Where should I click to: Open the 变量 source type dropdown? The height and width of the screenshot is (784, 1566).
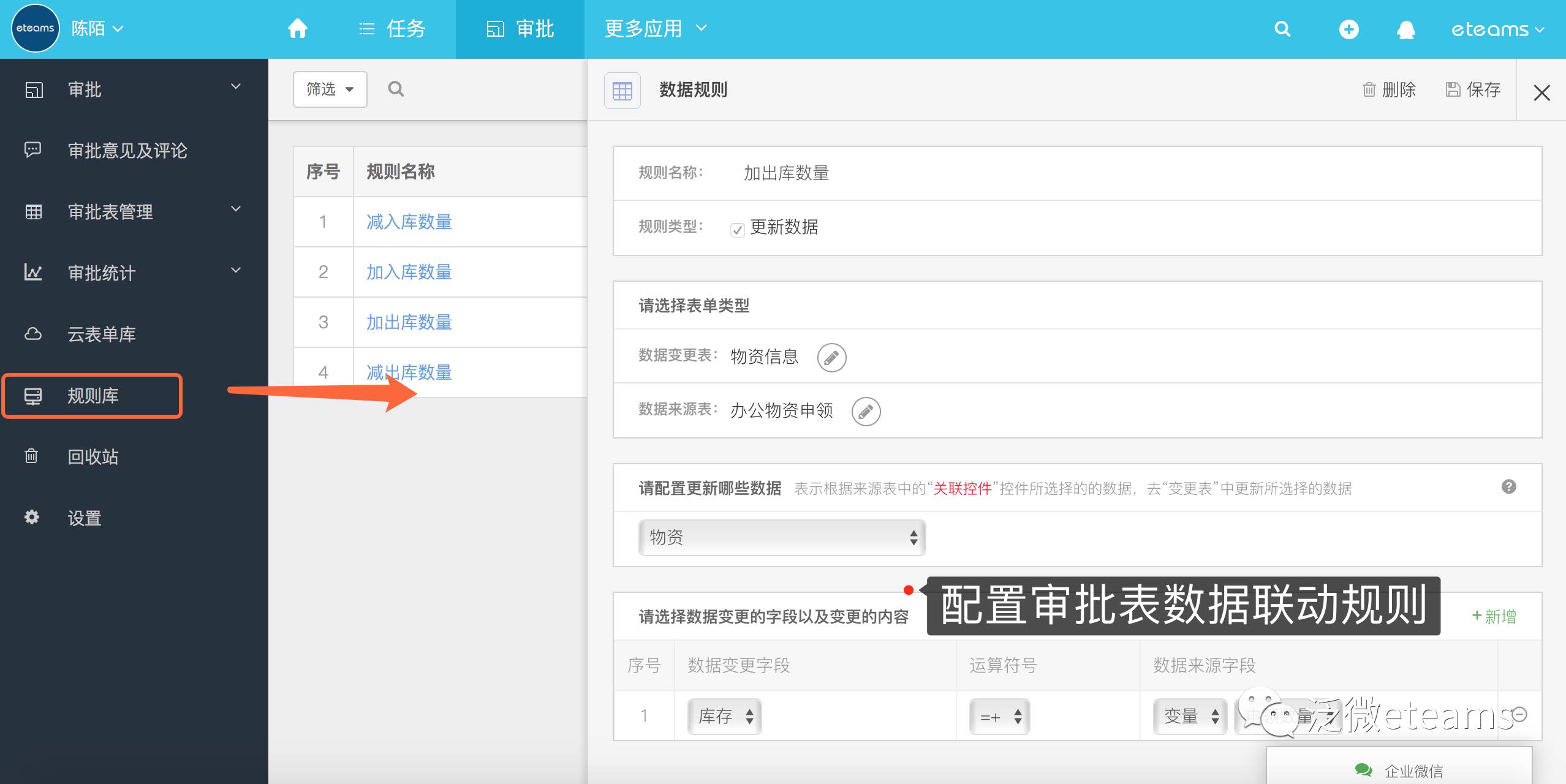click(x=1190, y=716)
